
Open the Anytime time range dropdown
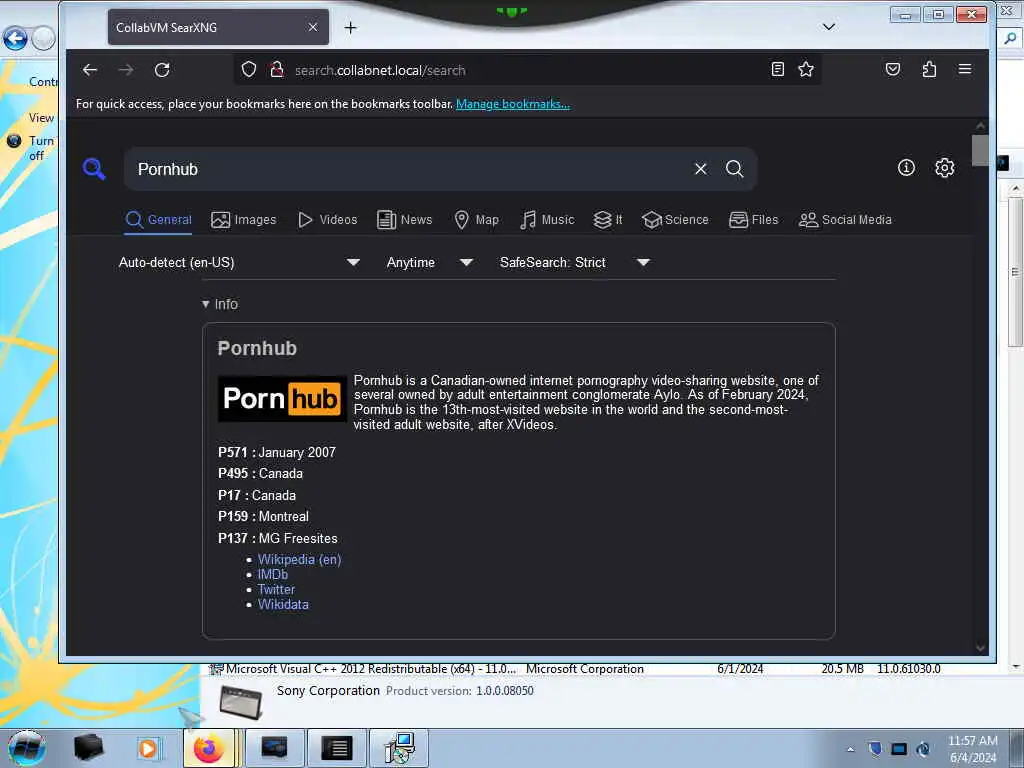click(429, 263)
